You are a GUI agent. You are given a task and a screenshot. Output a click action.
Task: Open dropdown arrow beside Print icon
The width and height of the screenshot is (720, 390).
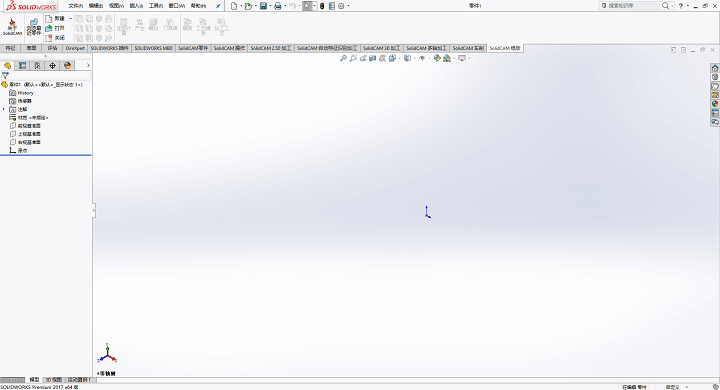(285, 6)
